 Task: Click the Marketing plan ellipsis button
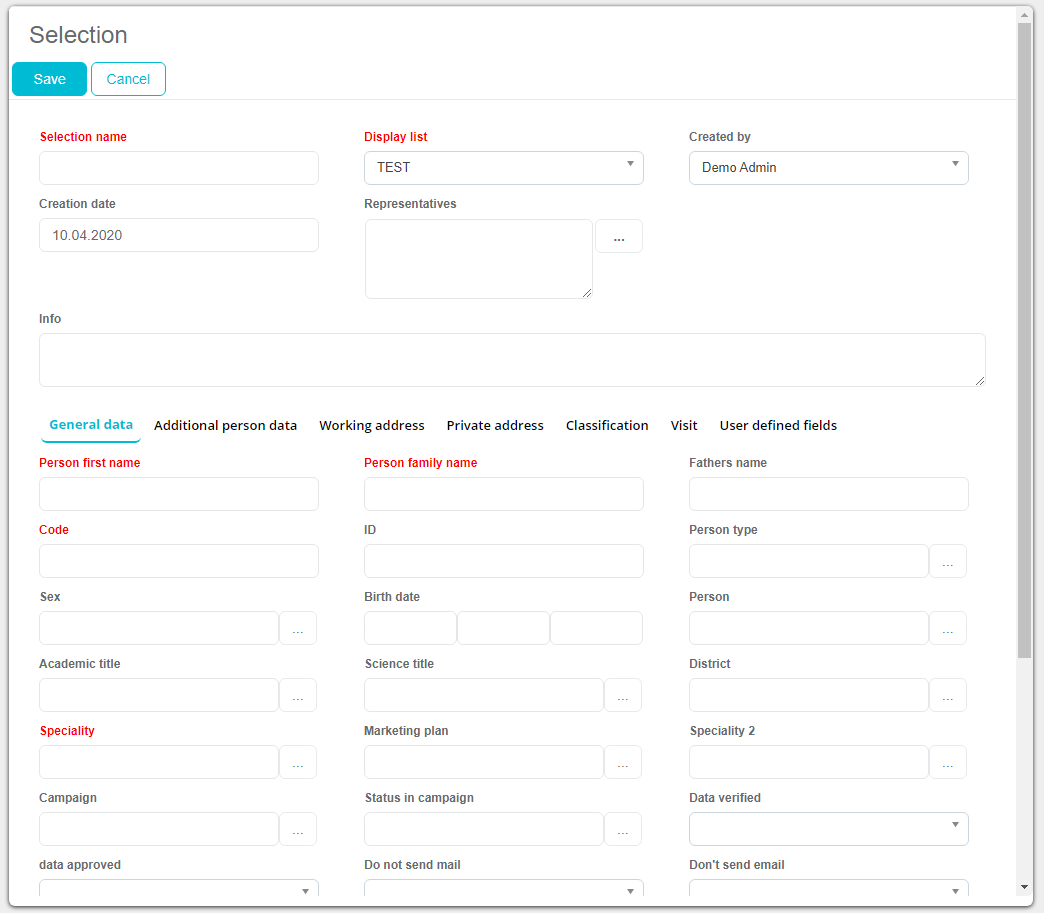click(622, 763)
